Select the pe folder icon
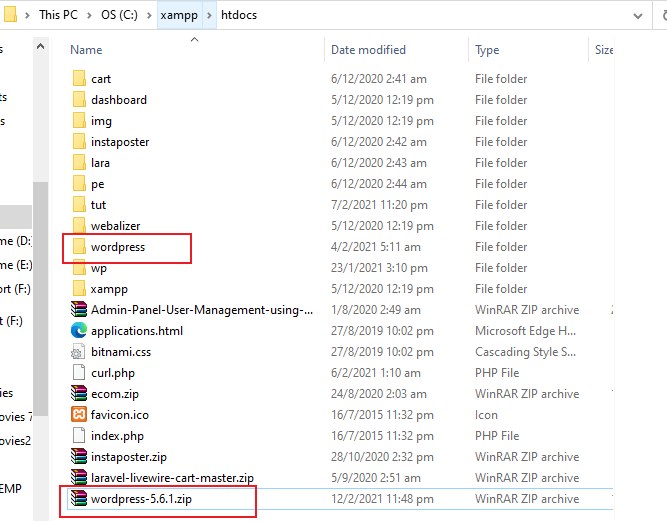The width and height of the screenshot is (667, 521). pyautogui.click(x=79, y=184)
